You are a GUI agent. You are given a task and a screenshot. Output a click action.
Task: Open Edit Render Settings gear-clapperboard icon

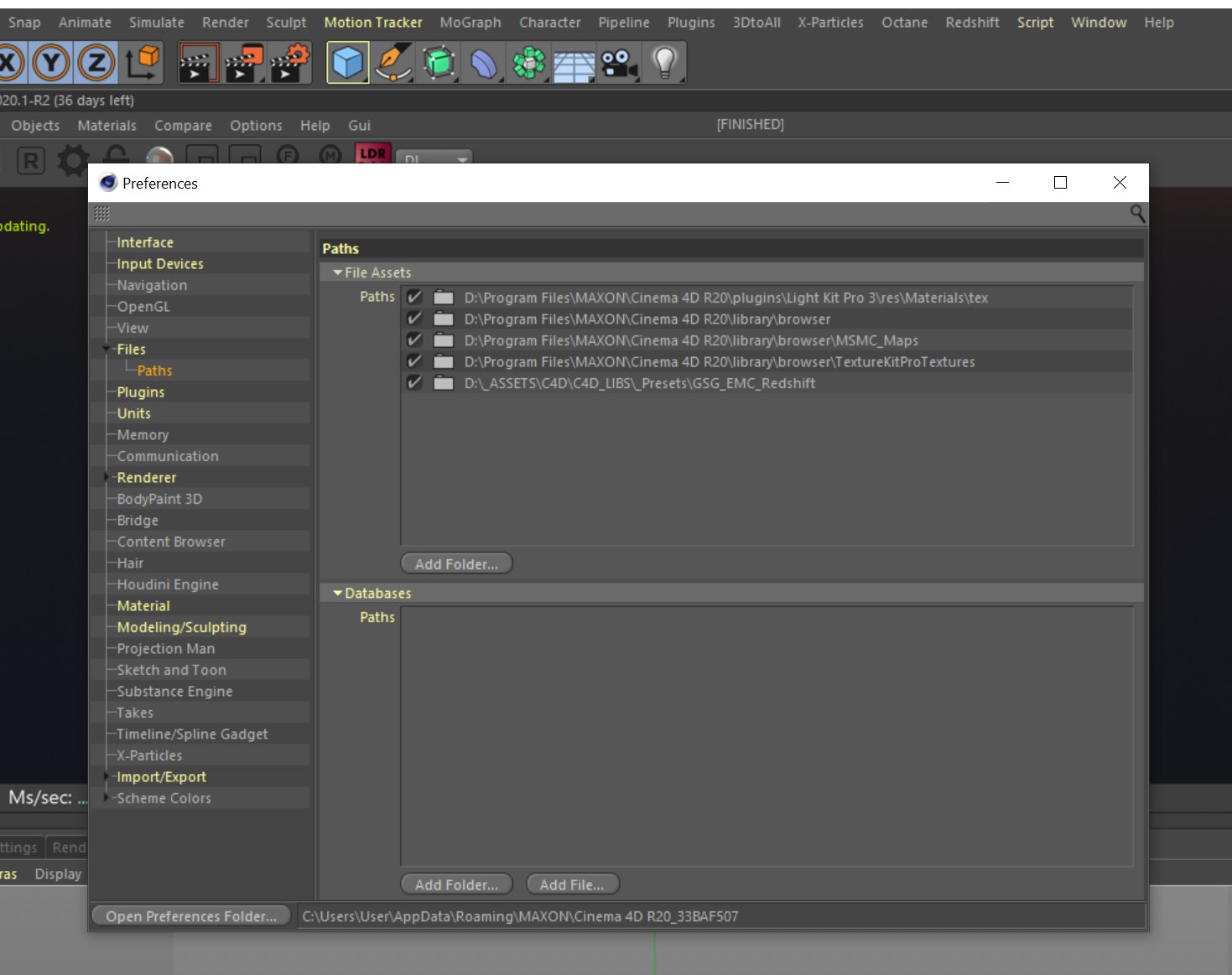click(289, 63)
